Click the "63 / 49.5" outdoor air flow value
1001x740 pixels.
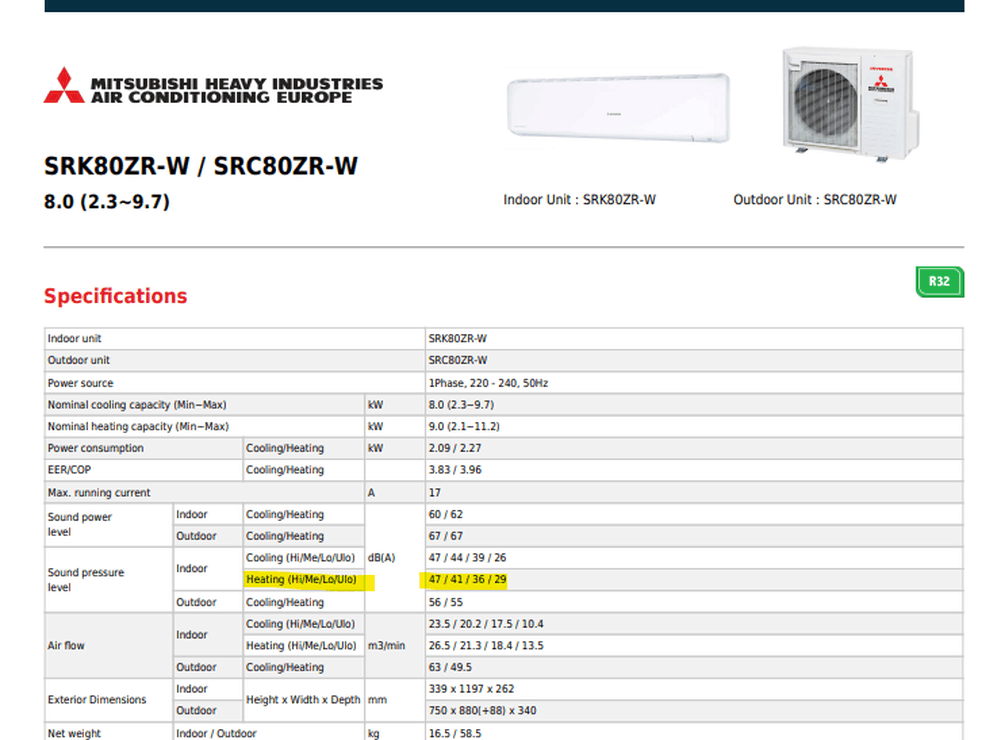coord(450,668)
